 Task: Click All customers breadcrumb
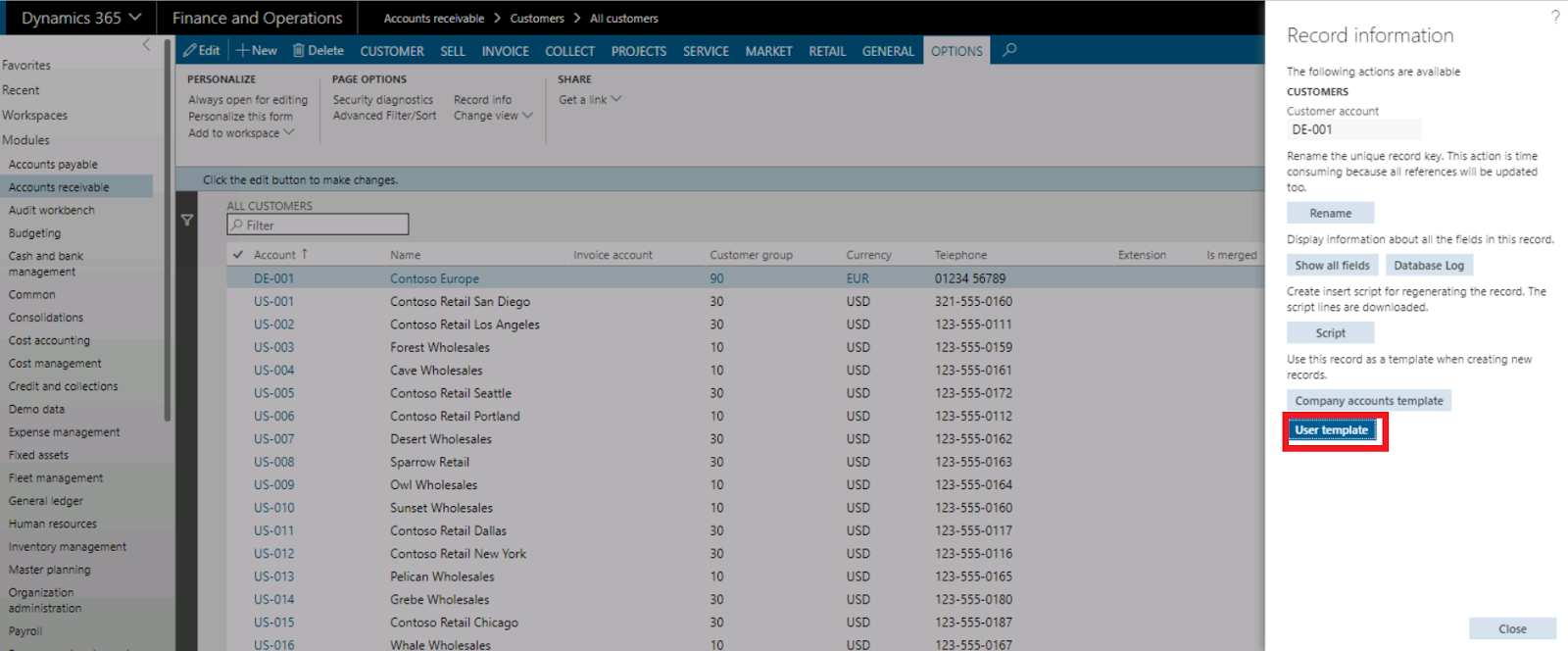624,19
